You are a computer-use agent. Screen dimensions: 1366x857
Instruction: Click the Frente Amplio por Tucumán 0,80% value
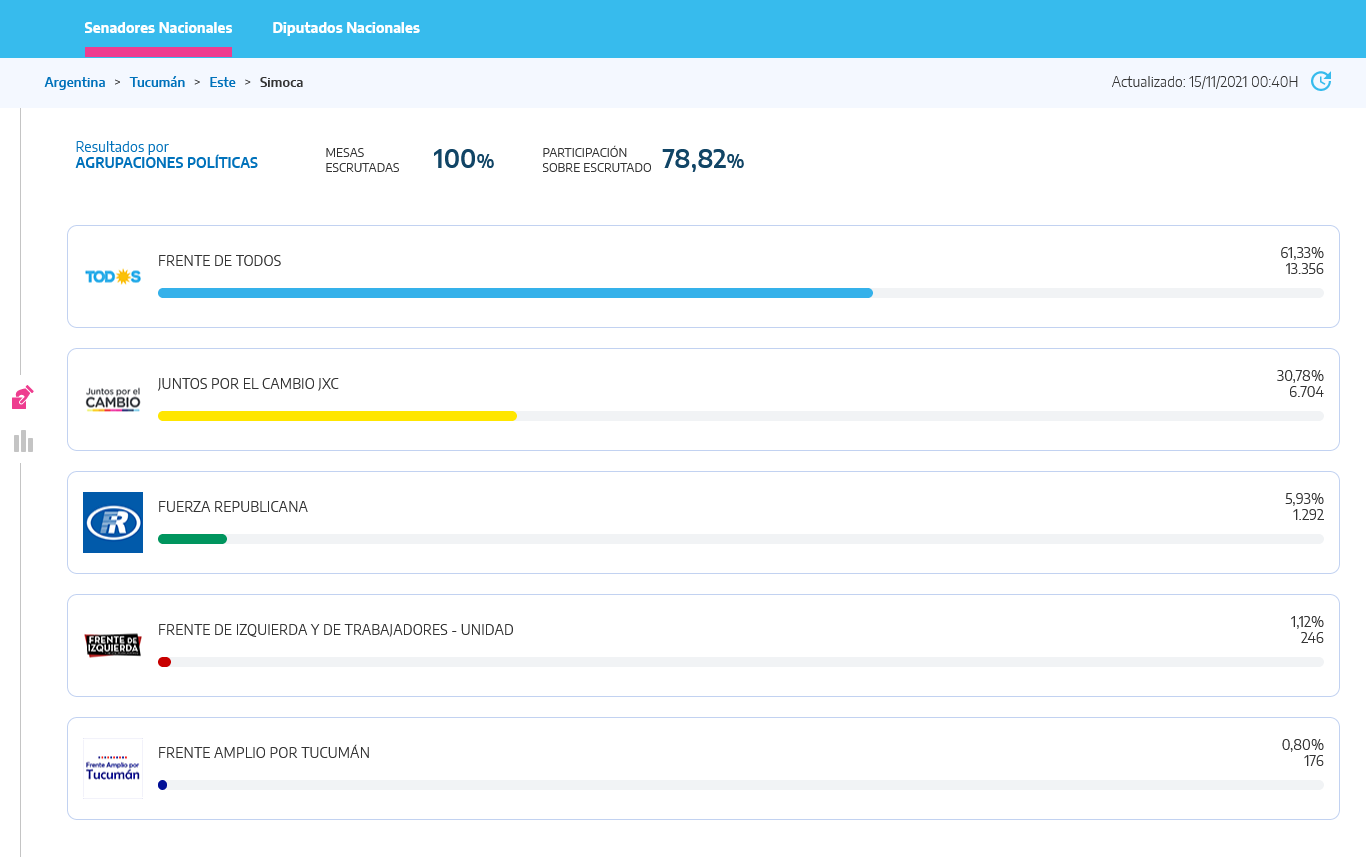(1302, 745)
